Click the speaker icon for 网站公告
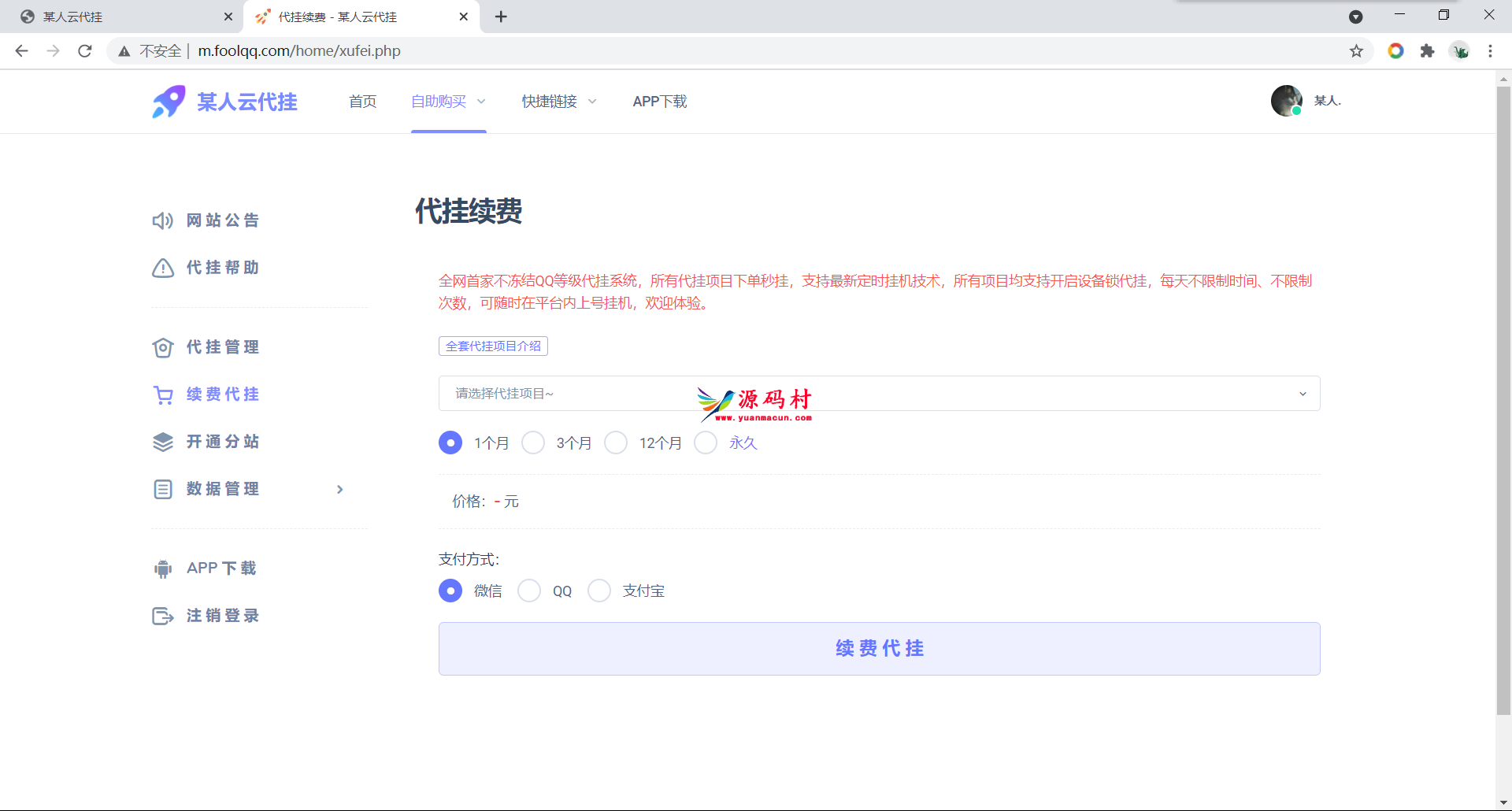Screen dimensions: 1512x811 pos(162,220)
